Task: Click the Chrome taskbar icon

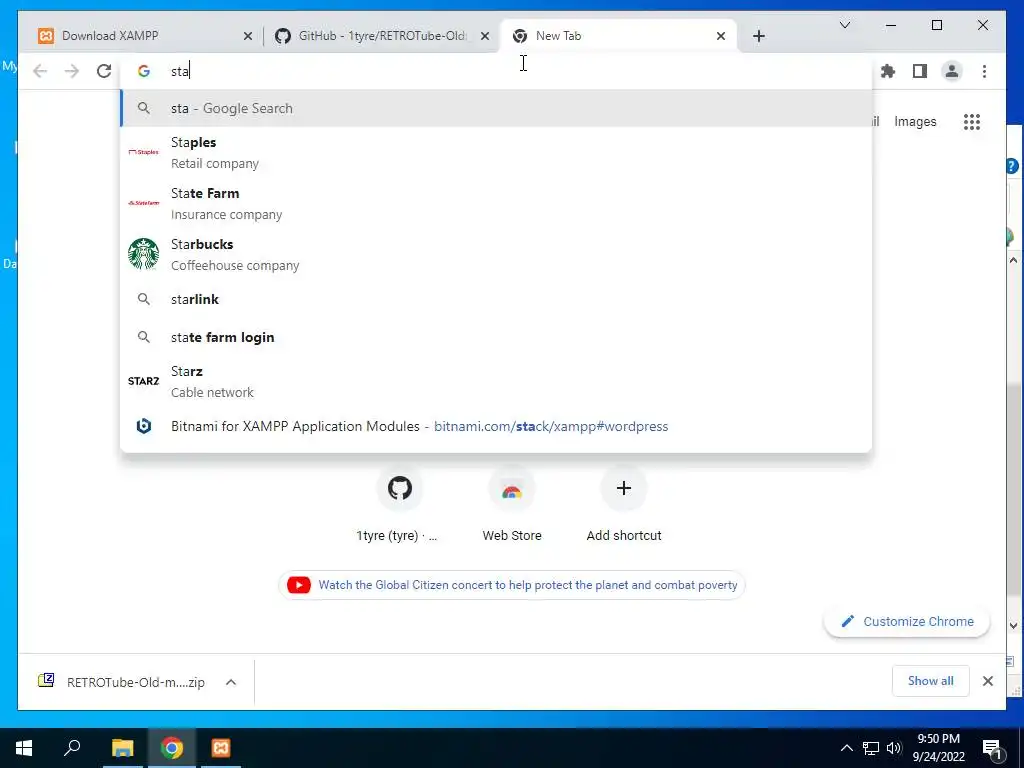Action: click(172, 748)
